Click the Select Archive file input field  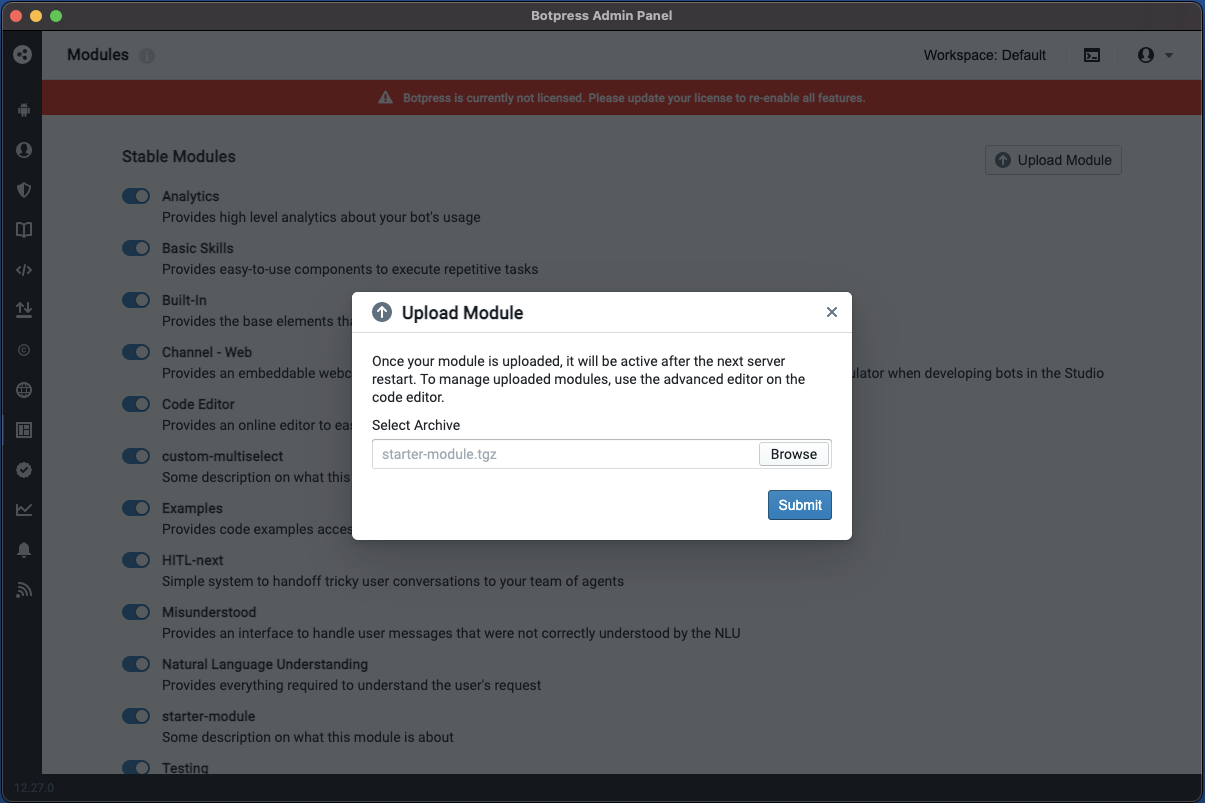pos(602,454)
